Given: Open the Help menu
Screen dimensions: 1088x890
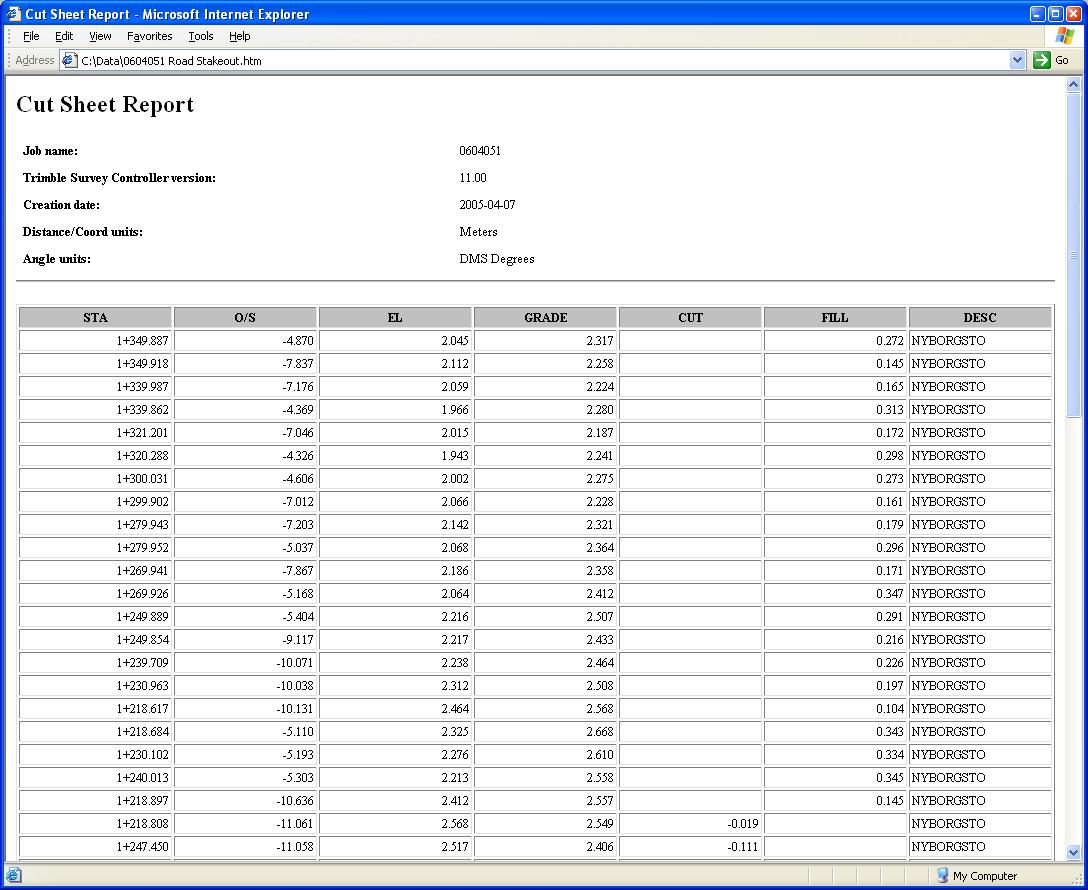Looking at the screenshot, I should coord(239,36).
